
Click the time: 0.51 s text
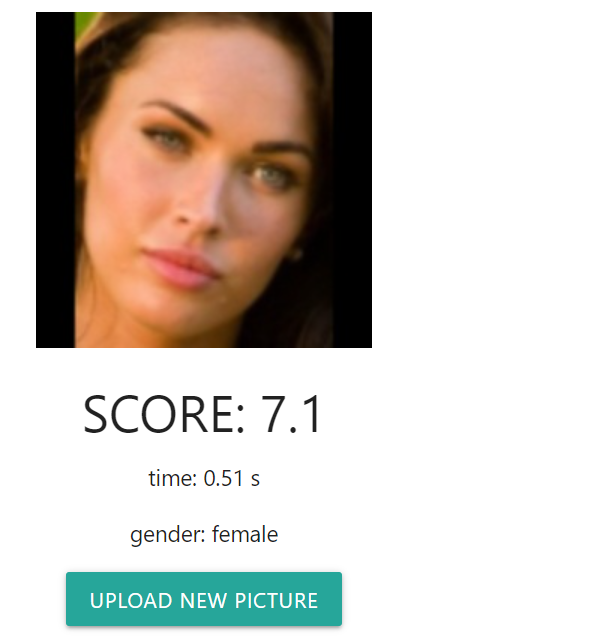tap(204, 478)
